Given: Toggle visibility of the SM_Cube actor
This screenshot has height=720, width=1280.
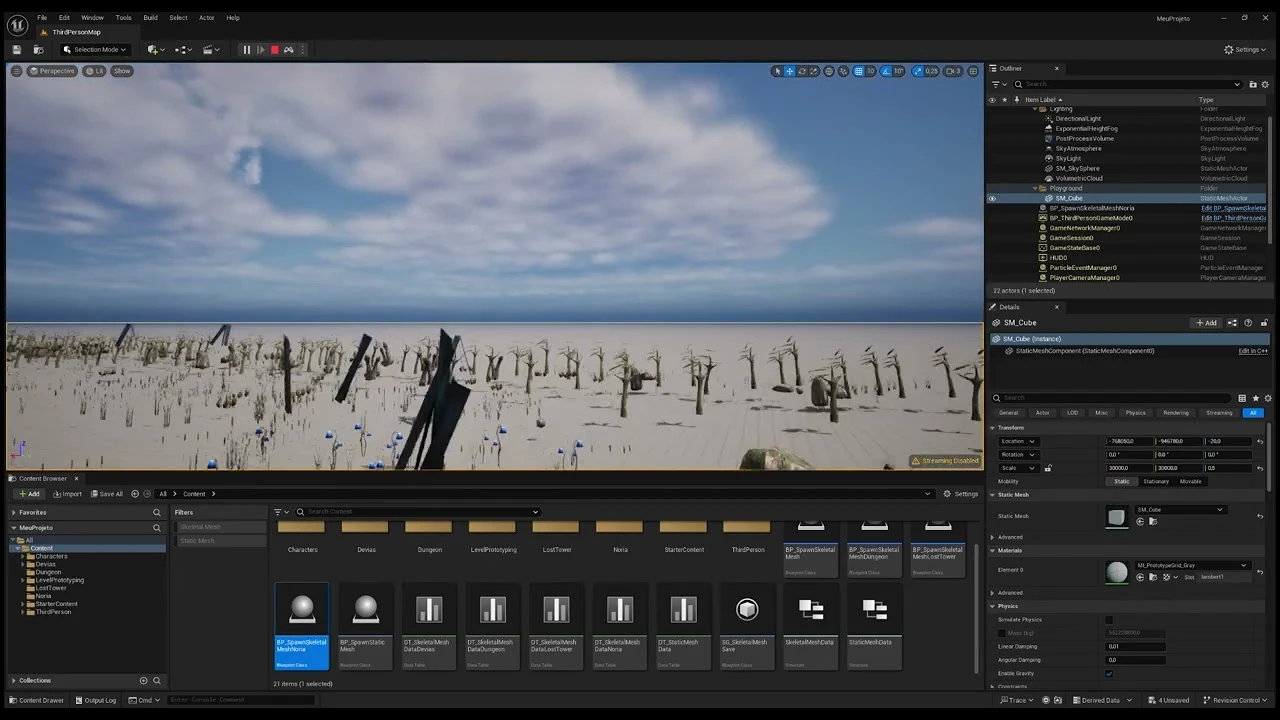Looking at the screenshot, I should pos(993,198).
